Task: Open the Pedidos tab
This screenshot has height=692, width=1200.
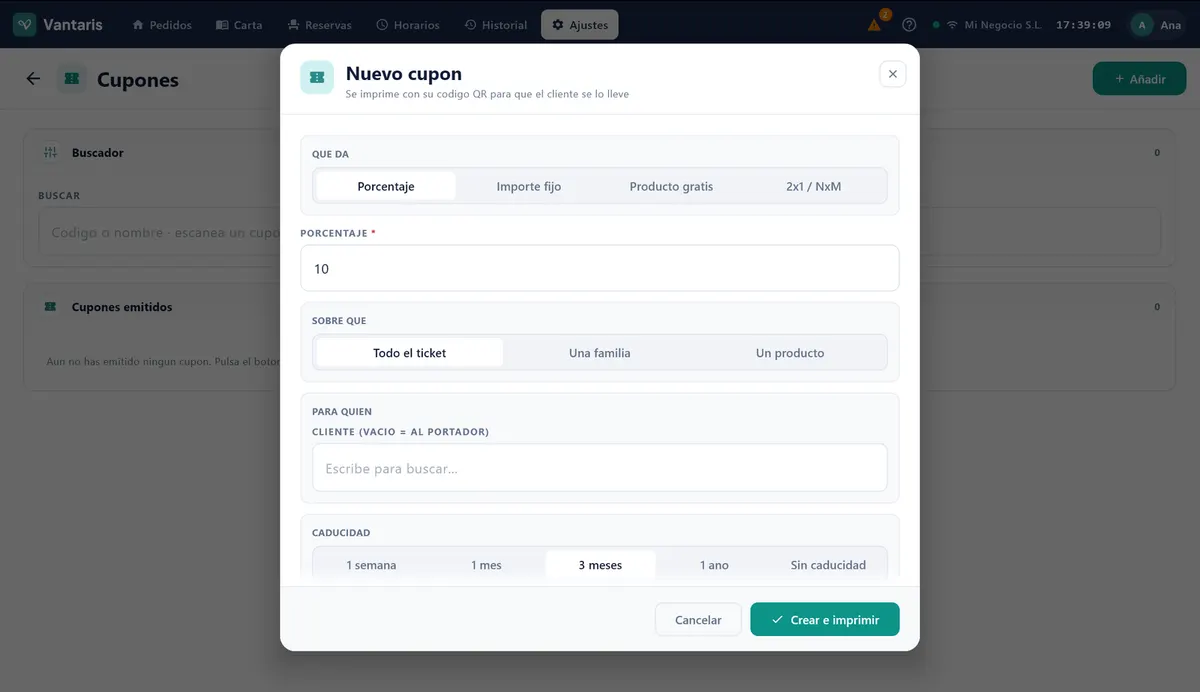Action: 161,25
